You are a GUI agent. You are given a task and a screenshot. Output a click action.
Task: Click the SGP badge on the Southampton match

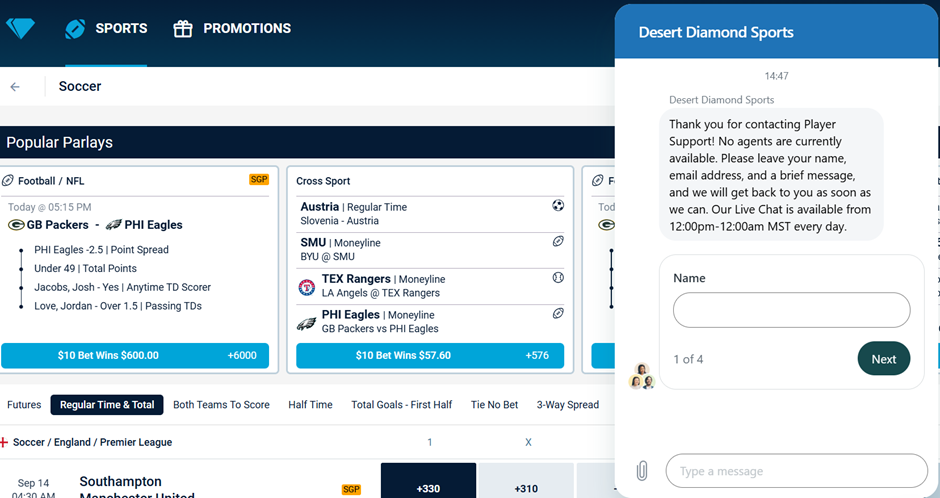coord(351,489)
